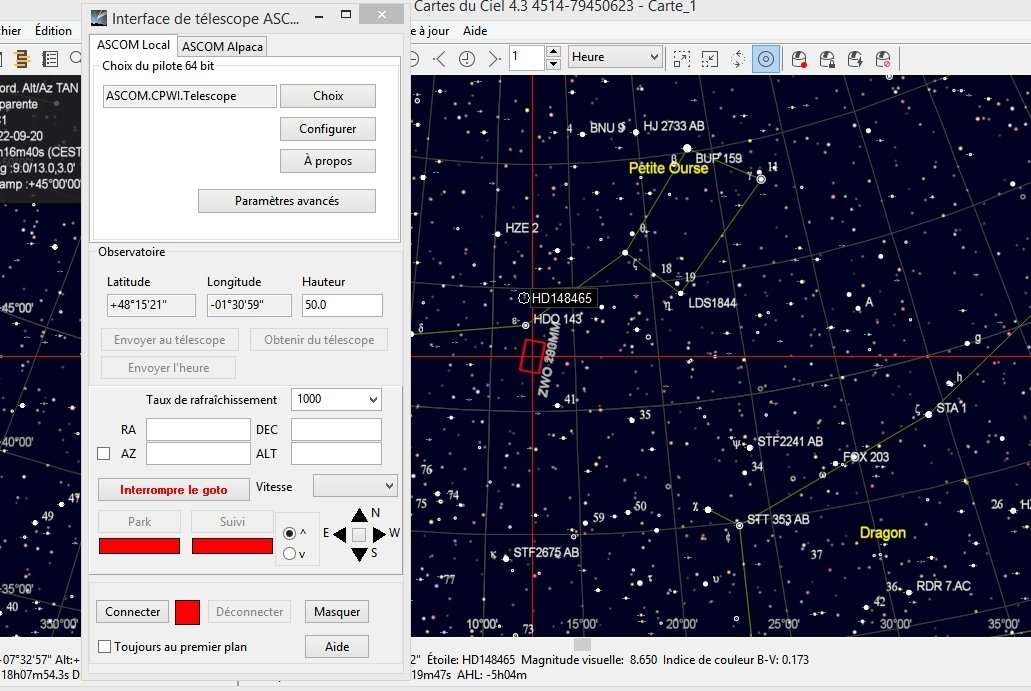Click the time step number field
The image size is (1031, 691).
click(527, 57)
